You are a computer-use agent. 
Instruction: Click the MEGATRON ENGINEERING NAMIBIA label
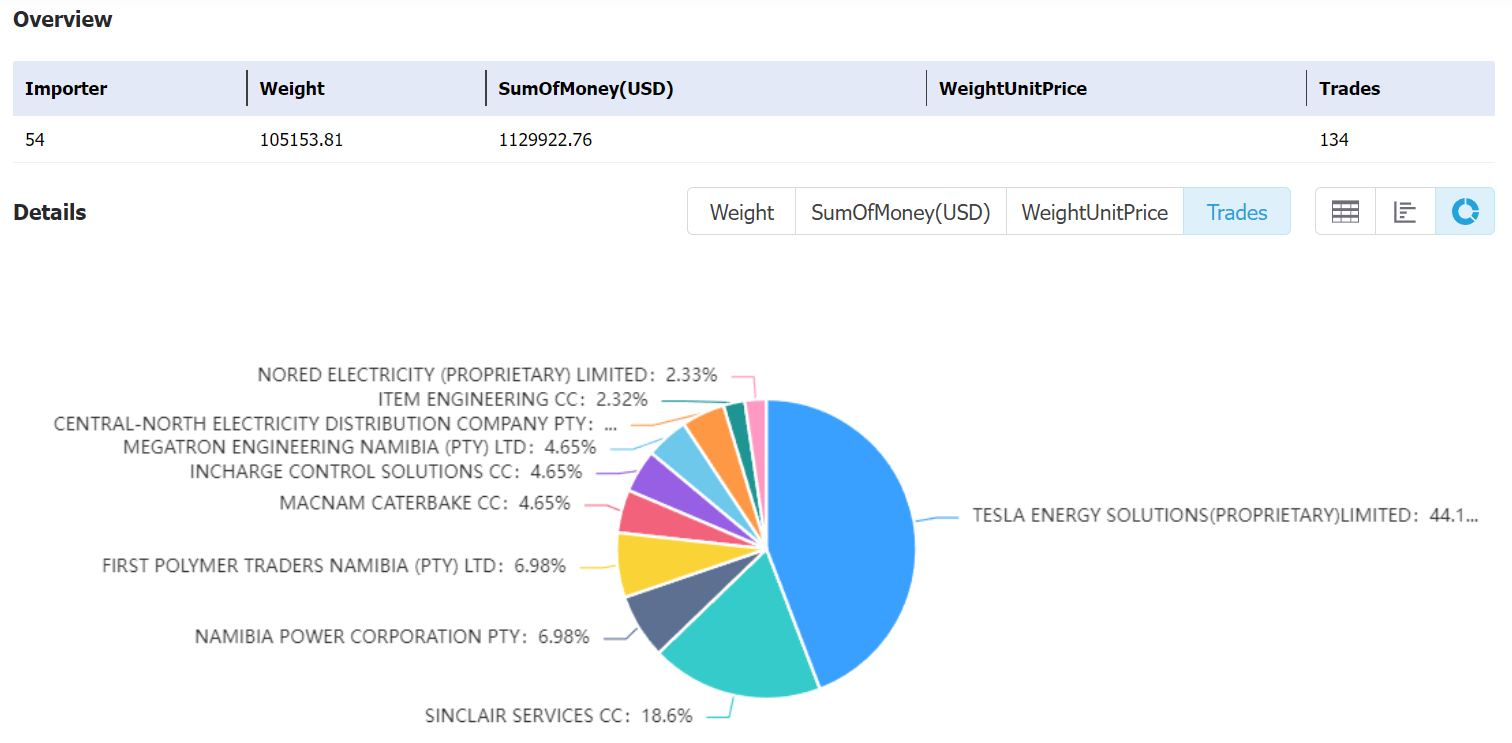coord(360,447)
